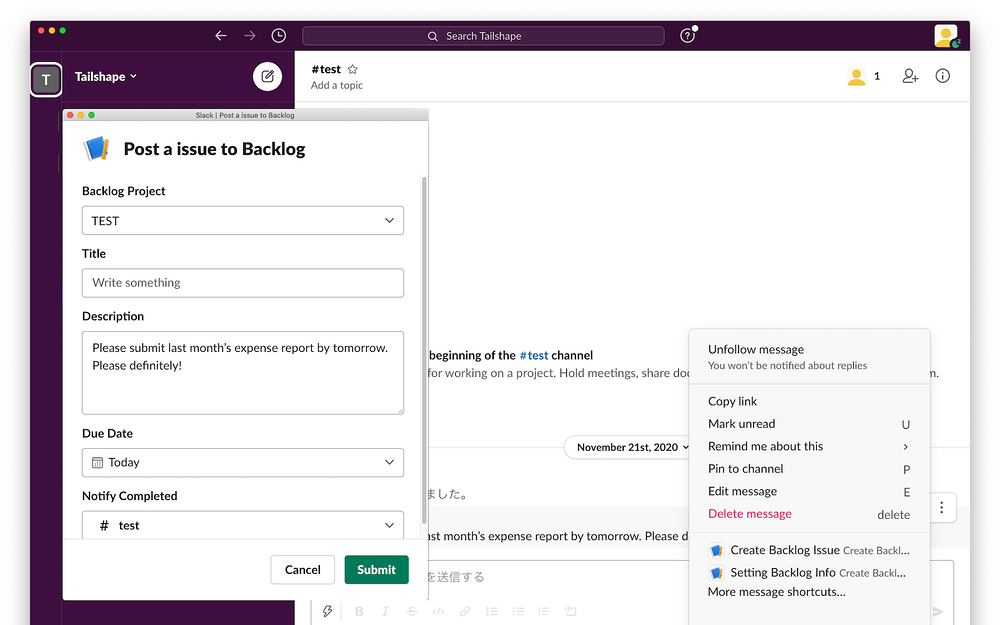Click Add a topic under #test
The image size is (1000, 625).
tap(337, 85)
